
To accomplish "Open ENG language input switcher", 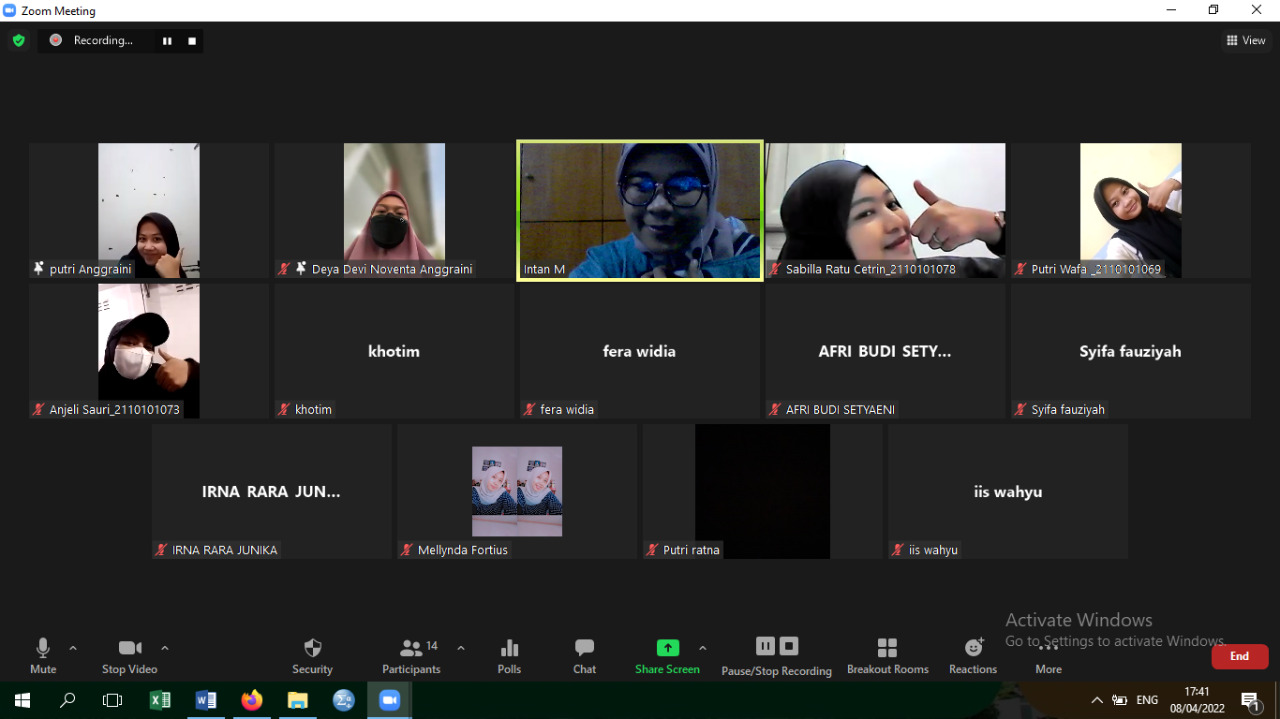I will (1147, 700).
